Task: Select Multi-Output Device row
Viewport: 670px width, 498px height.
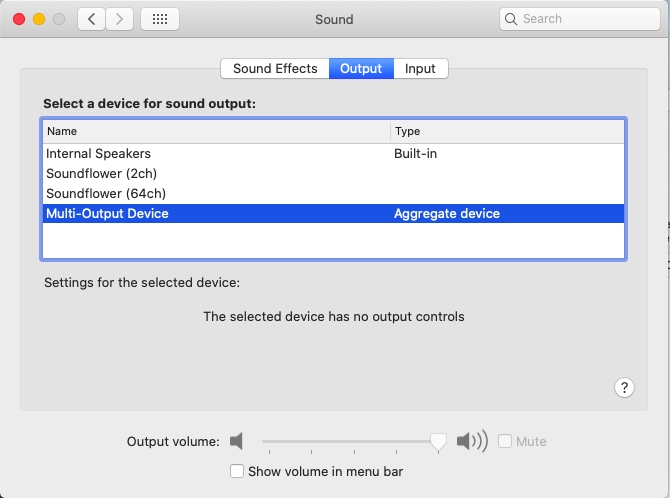Action: pos(333,213)
